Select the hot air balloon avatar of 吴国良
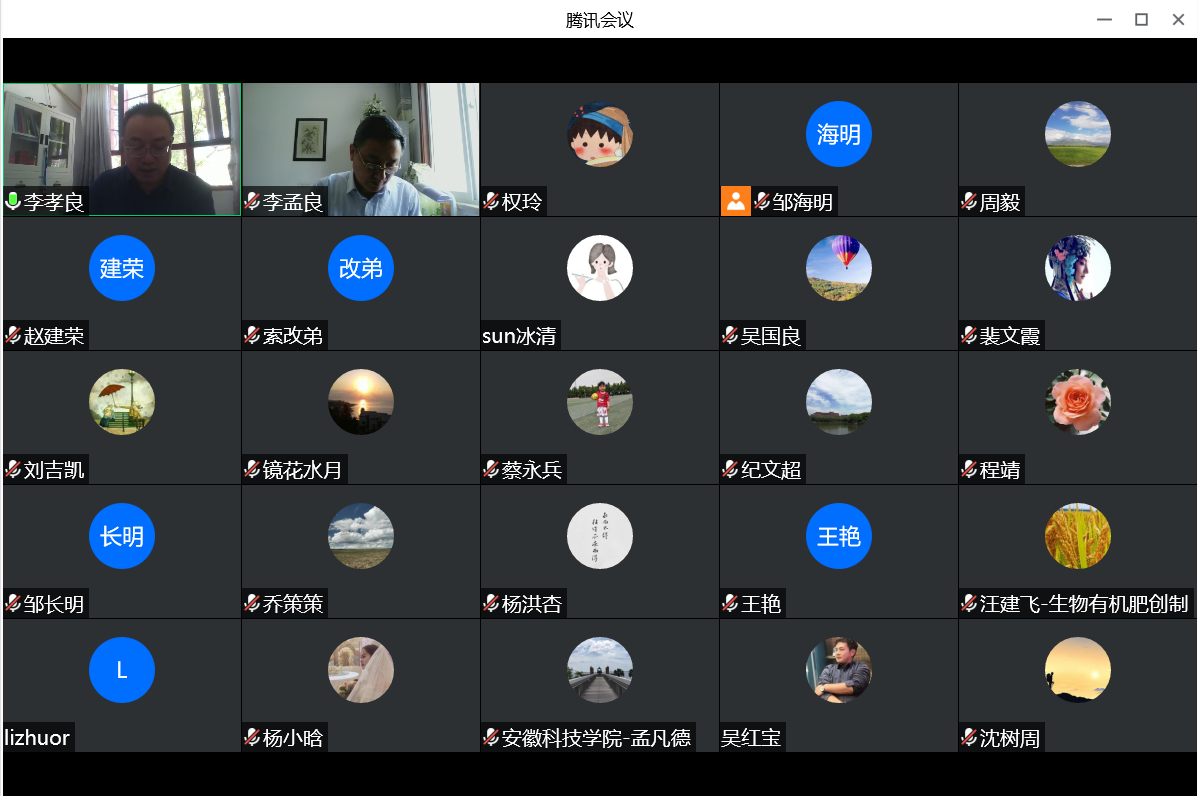Viewport: 1198px width, 796px height. 838,268
